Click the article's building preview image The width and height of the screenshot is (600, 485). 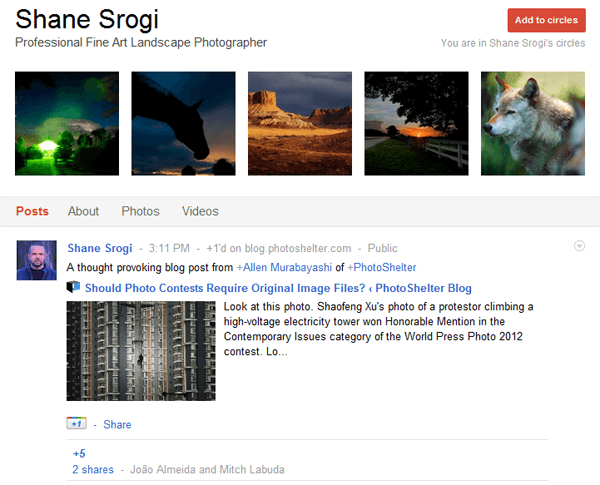(x=141, y=351)
